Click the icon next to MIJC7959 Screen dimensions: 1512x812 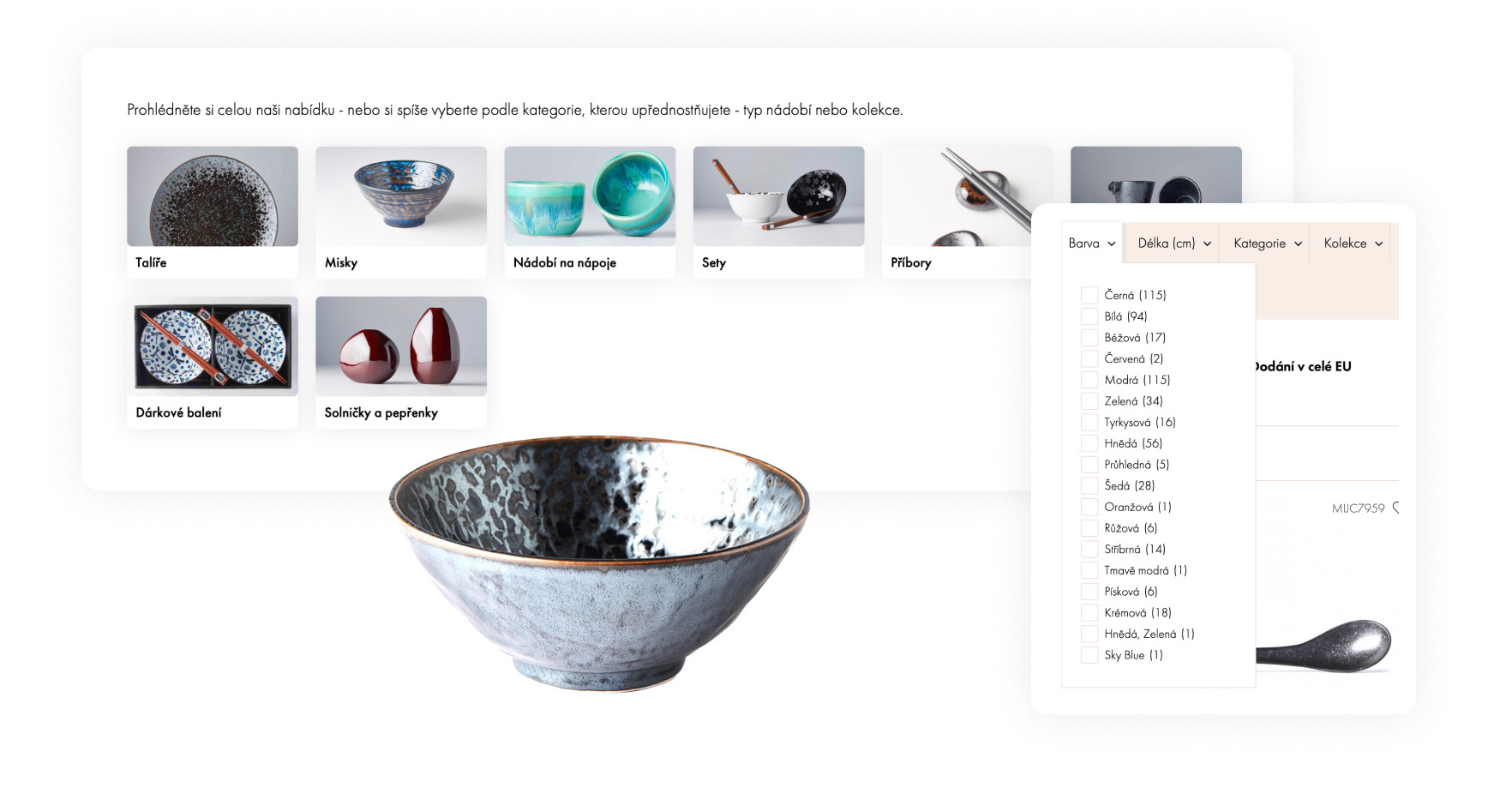pos(1395,508)
